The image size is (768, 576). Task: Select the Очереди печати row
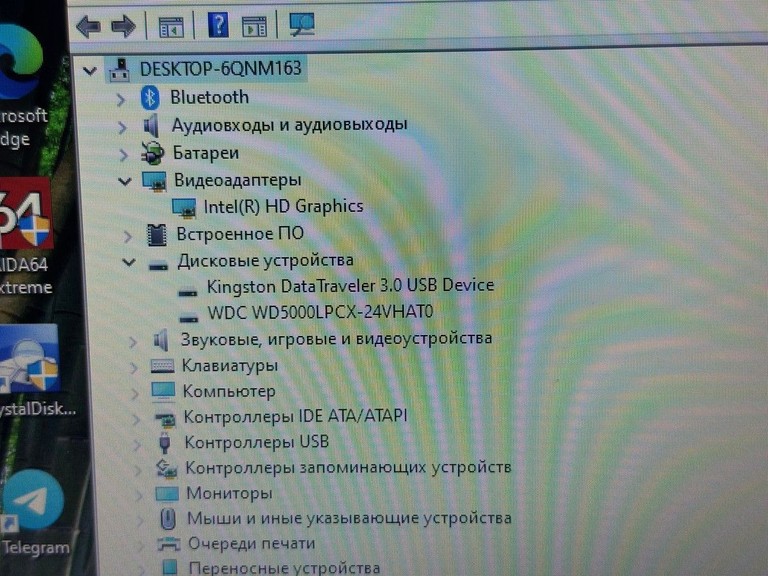coord(252,543)
